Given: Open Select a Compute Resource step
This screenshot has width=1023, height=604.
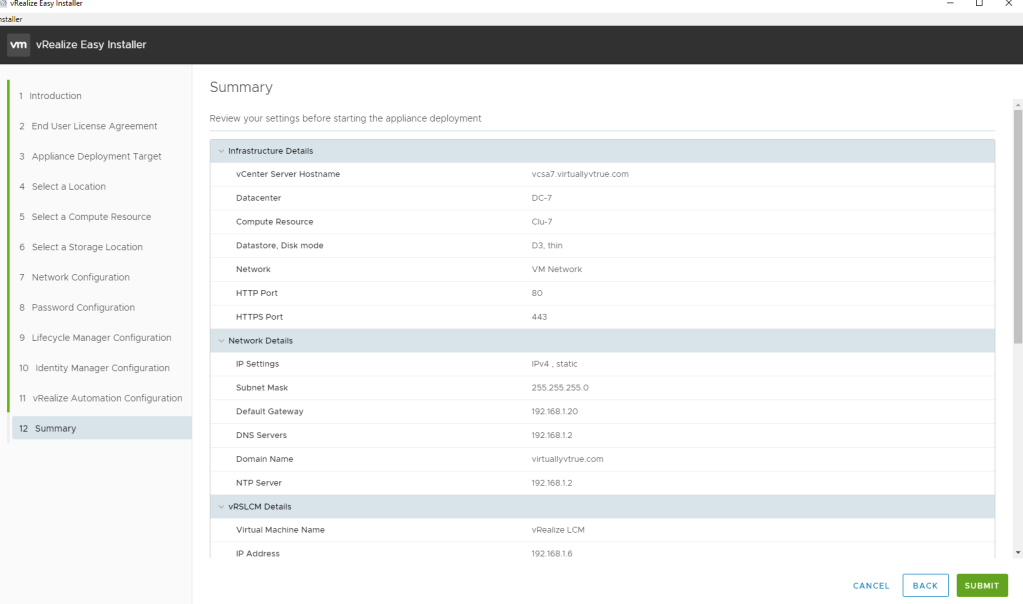Looking at the screenshot, I should (x=85, y=217).
